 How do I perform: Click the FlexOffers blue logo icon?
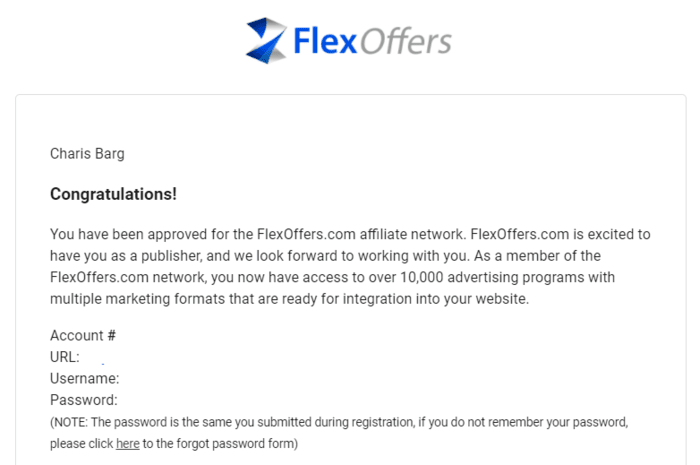(x=266, y=39)
